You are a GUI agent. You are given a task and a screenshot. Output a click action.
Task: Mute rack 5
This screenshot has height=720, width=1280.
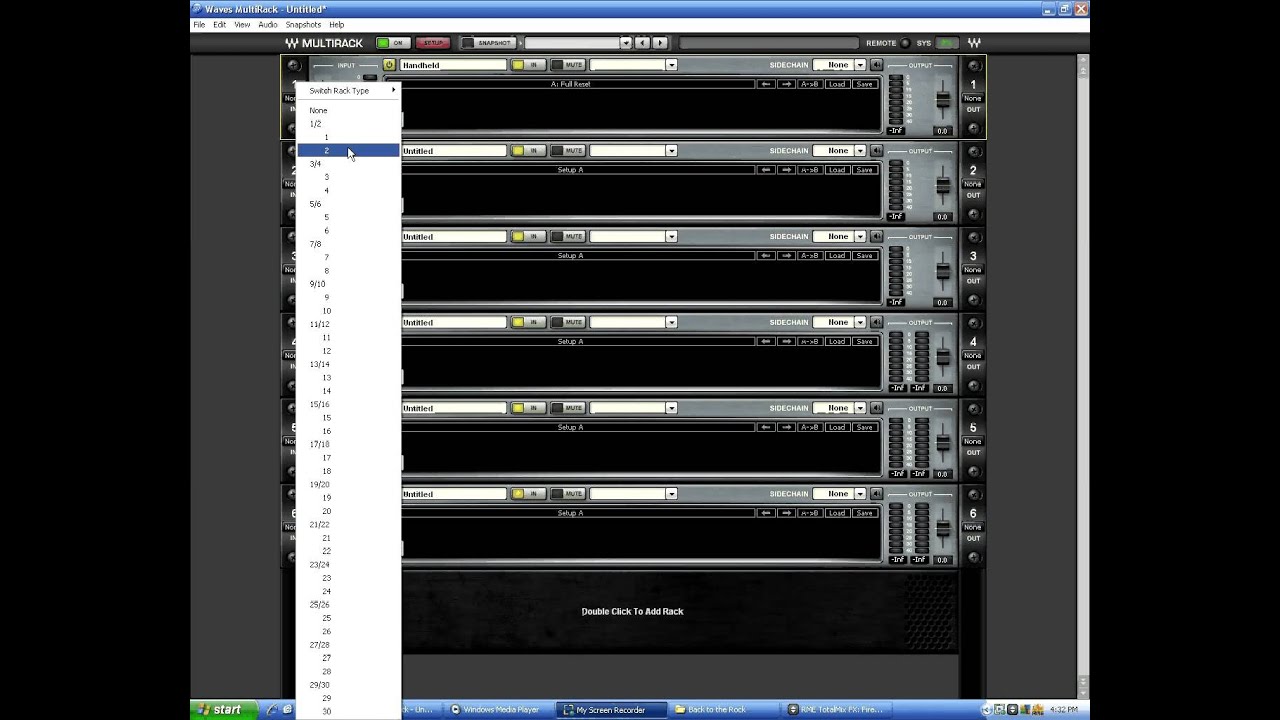568,408
